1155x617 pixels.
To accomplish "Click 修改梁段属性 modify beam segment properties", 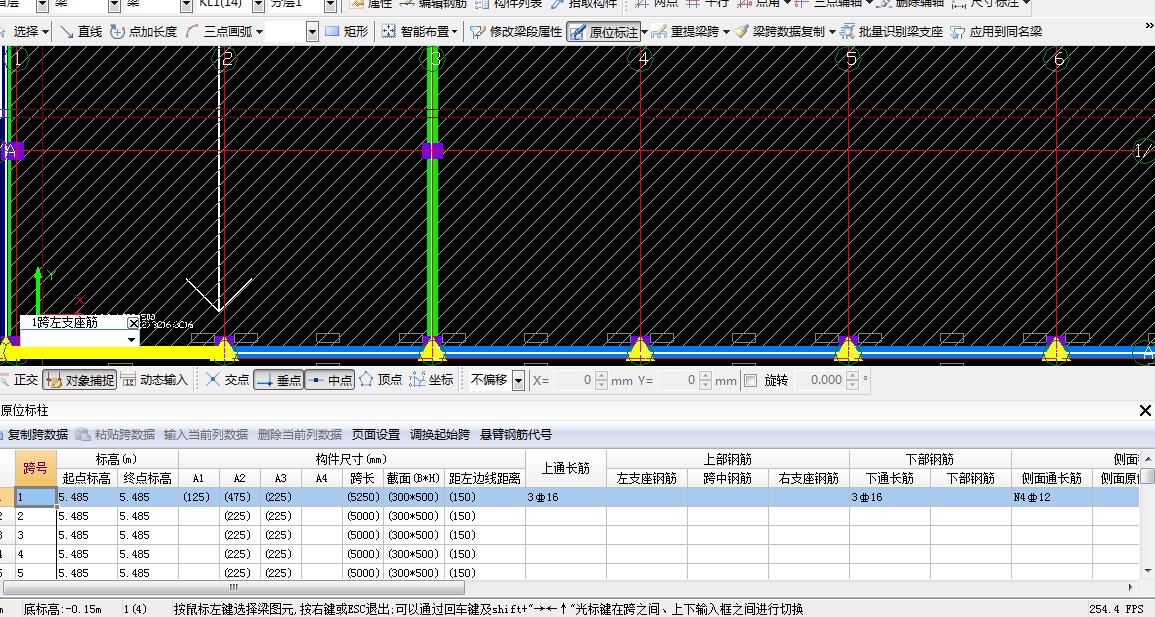I will 516,32.
